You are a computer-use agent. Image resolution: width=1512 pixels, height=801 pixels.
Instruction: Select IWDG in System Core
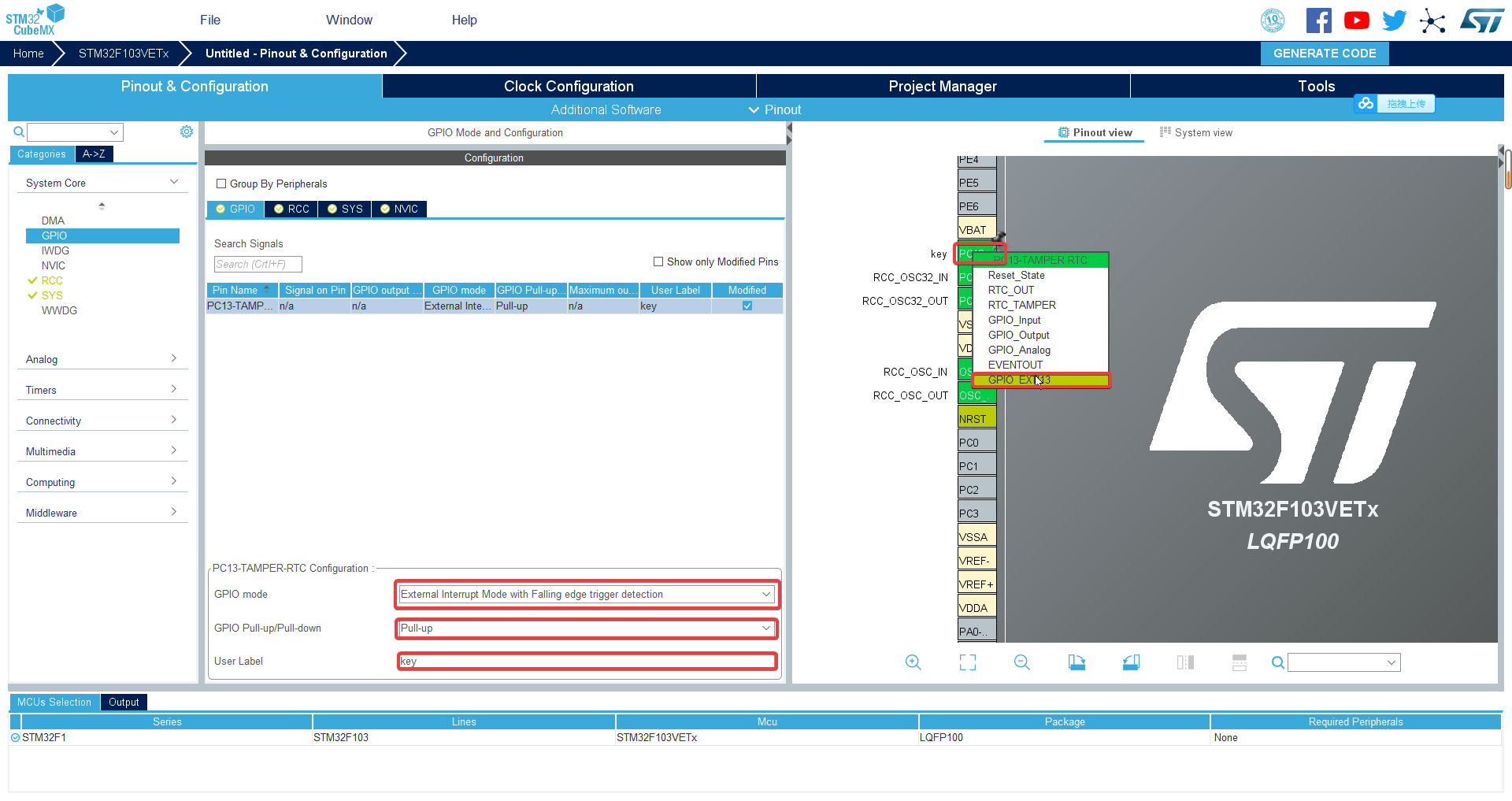[55, 250]
